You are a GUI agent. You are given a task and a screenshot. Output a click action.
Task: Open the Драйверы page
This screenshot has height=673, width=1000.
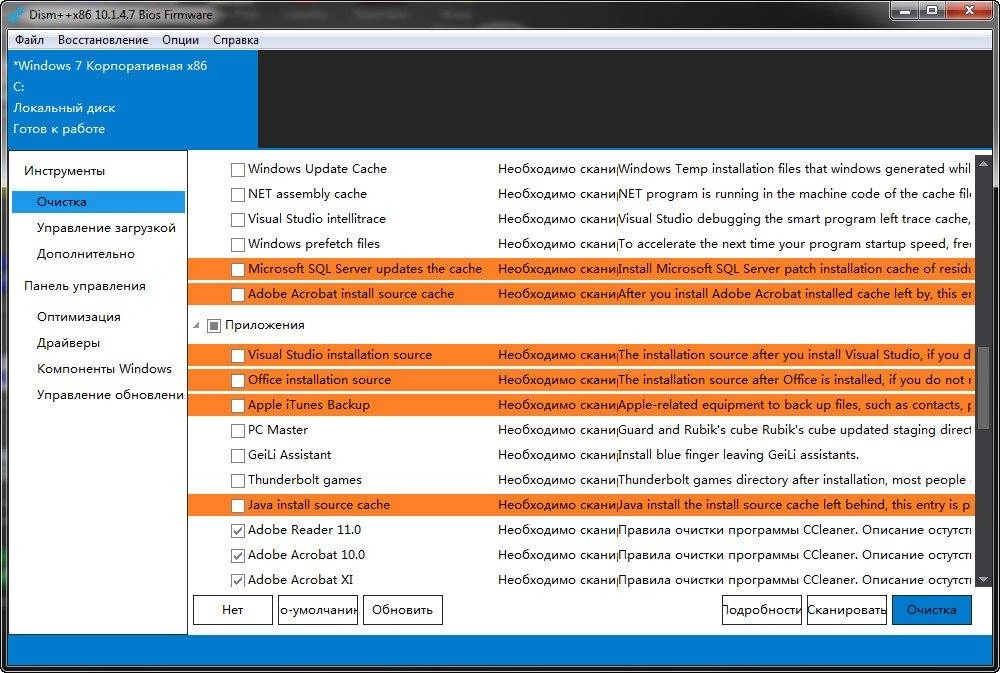pyautogui.click(x=68, y=343)
